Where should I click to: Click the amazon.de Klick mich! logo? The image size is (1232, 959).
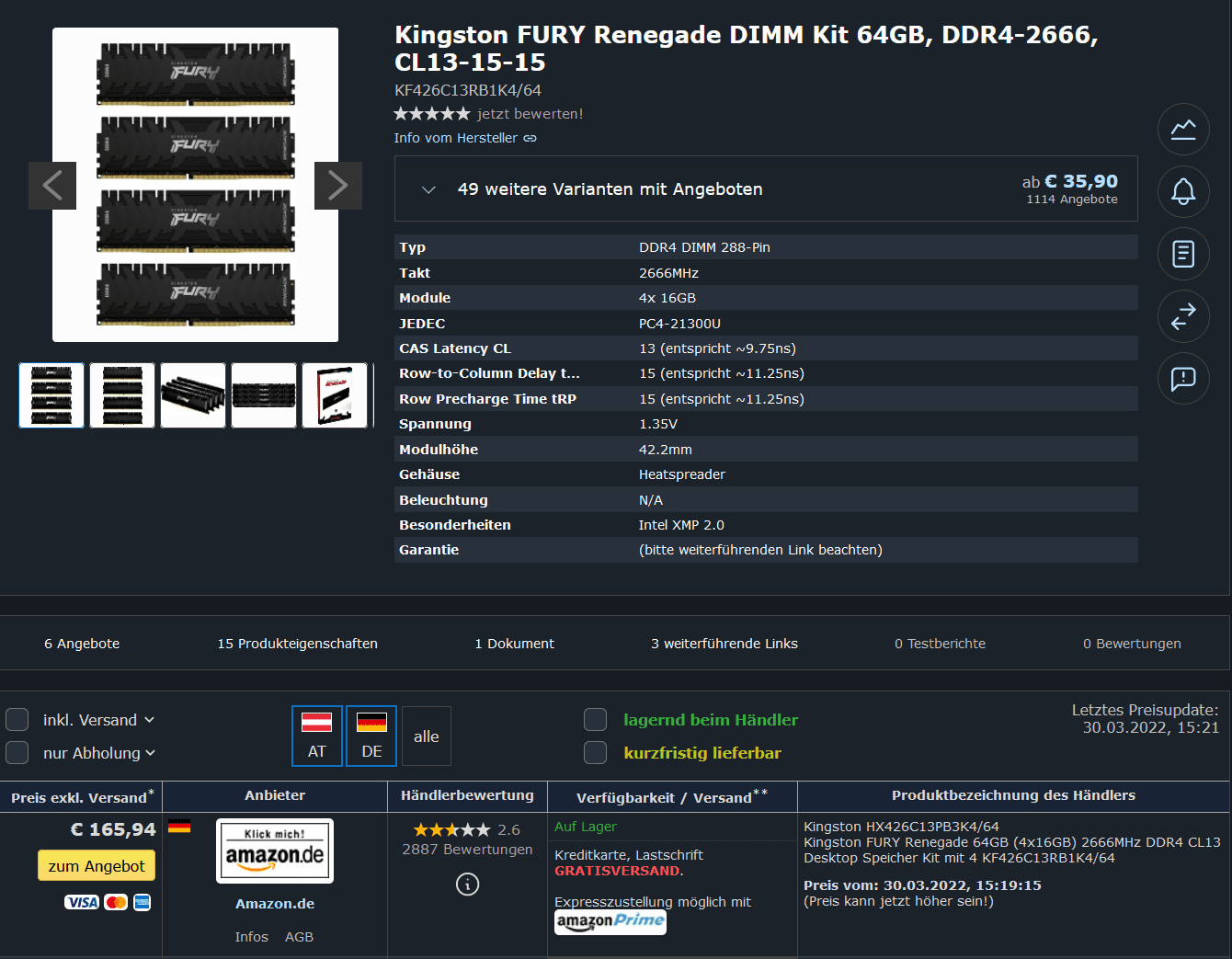275,851
